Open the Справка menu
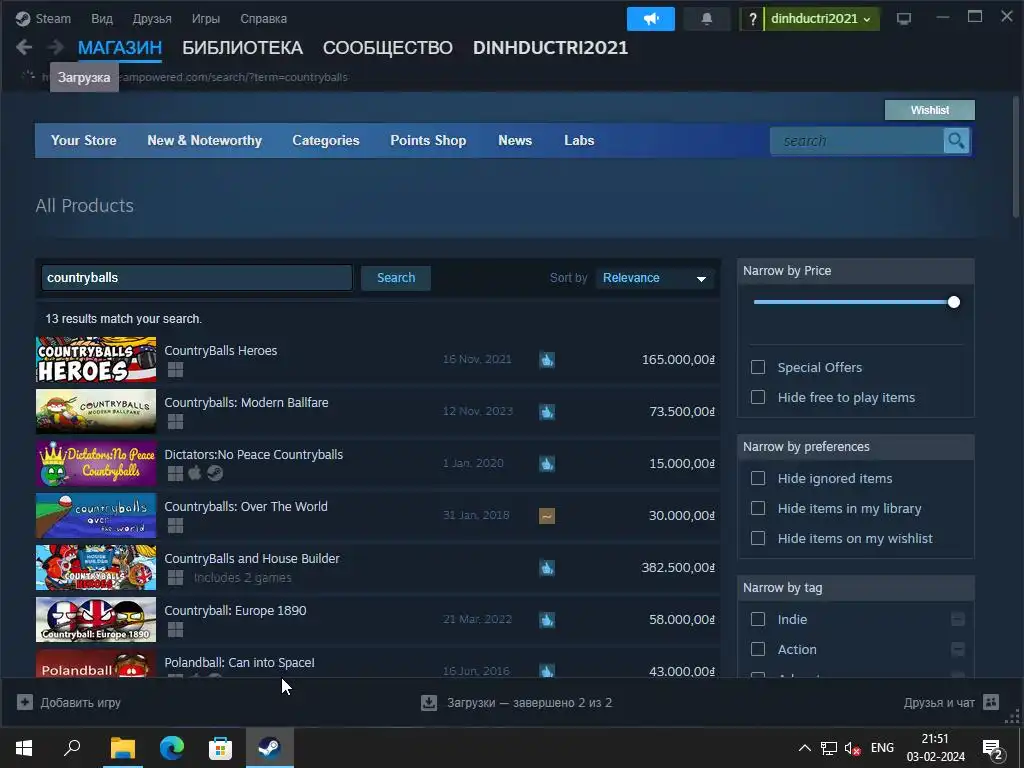Viewport: 1024px width, 768px height. click(263, 19)
